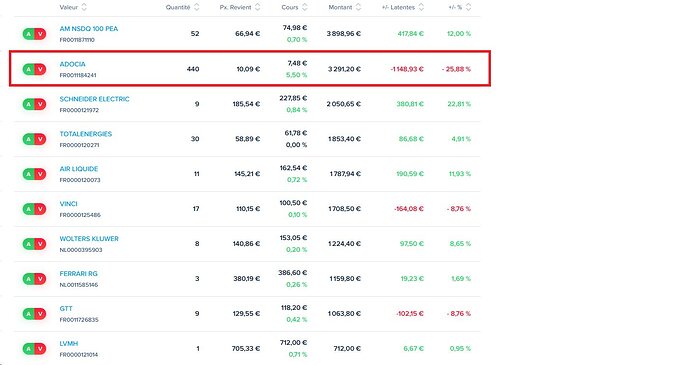Image resolution: width=690 pixels, height=365 pixels.
Task: Sort by Quantité using sort arrows
Action: point(197,7)
